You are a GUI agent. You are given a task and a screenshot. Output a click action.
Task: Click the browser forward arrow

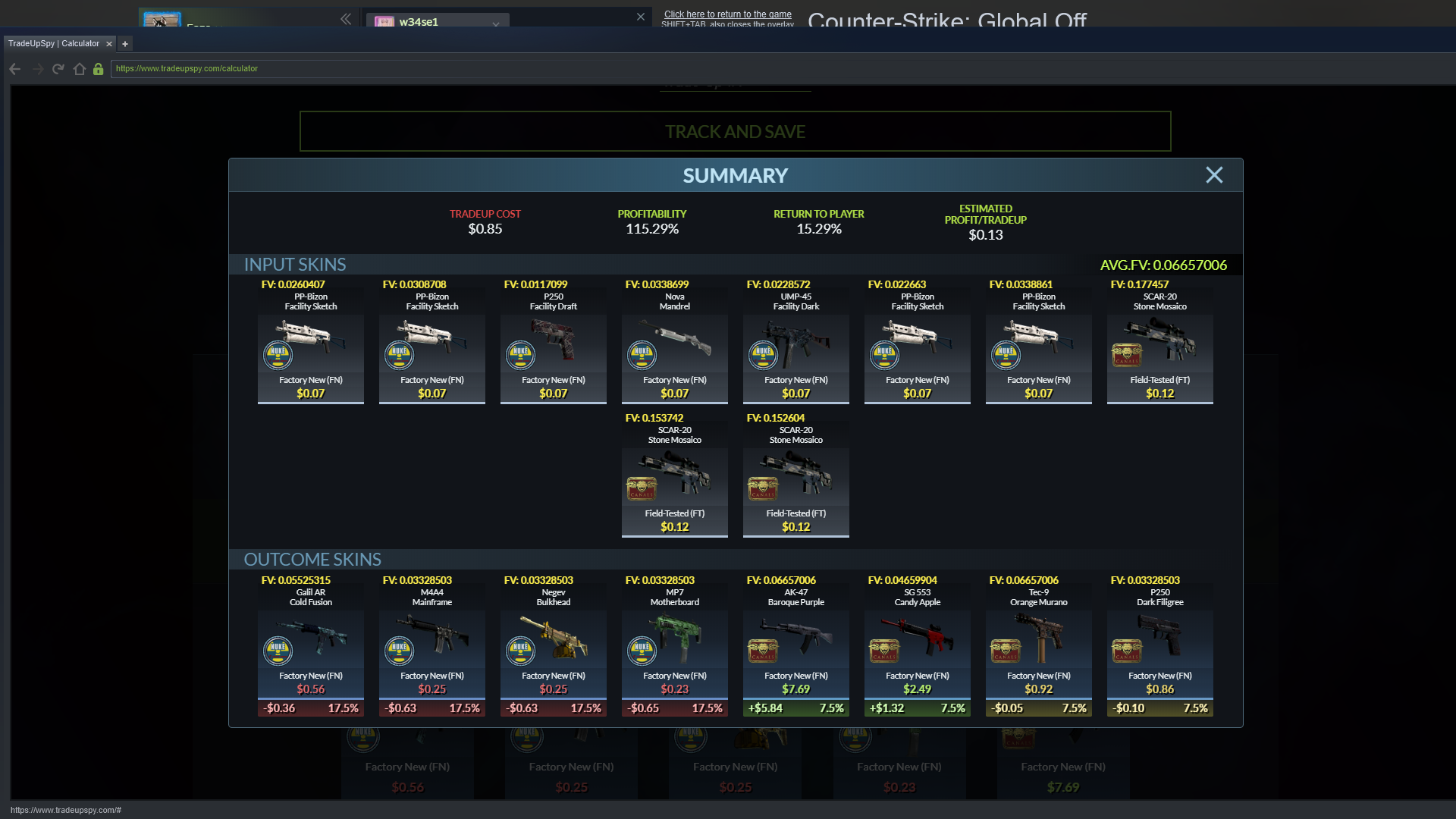click(x=37, y=69)
